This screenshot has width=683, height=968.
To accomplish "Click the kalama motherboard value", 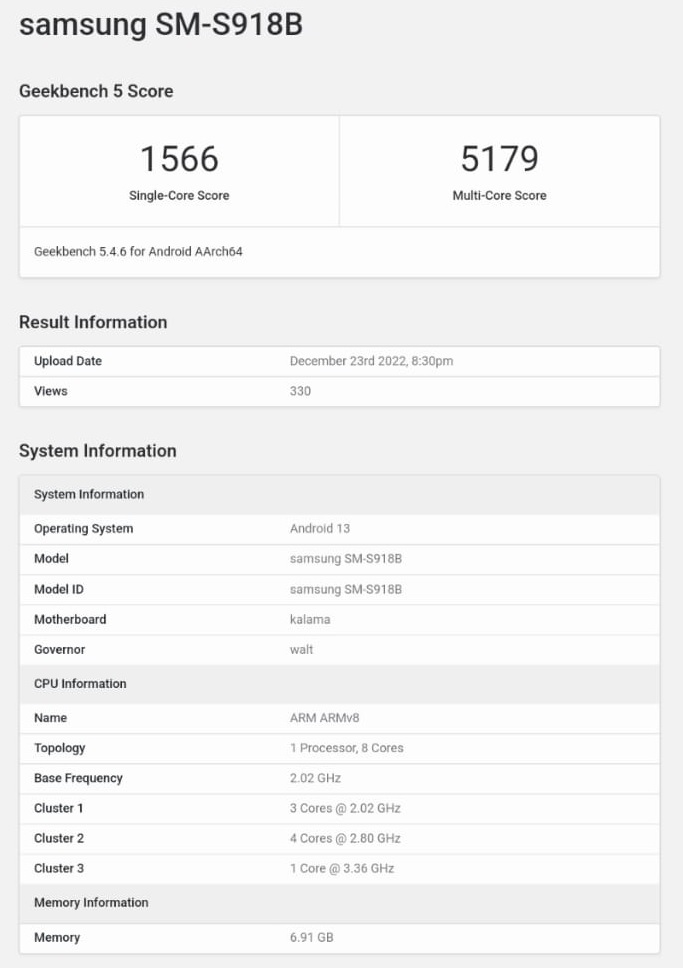I will coord(309,619).
